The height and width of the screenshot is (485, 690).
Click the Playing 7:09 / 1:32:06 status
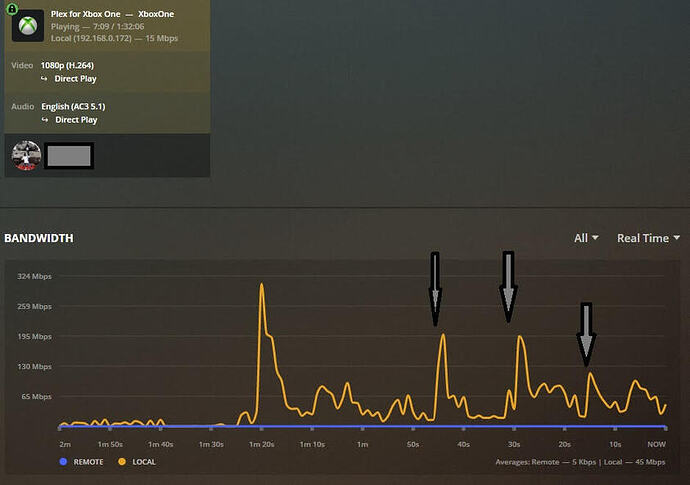pyautogui.click(x=97, y=26)
